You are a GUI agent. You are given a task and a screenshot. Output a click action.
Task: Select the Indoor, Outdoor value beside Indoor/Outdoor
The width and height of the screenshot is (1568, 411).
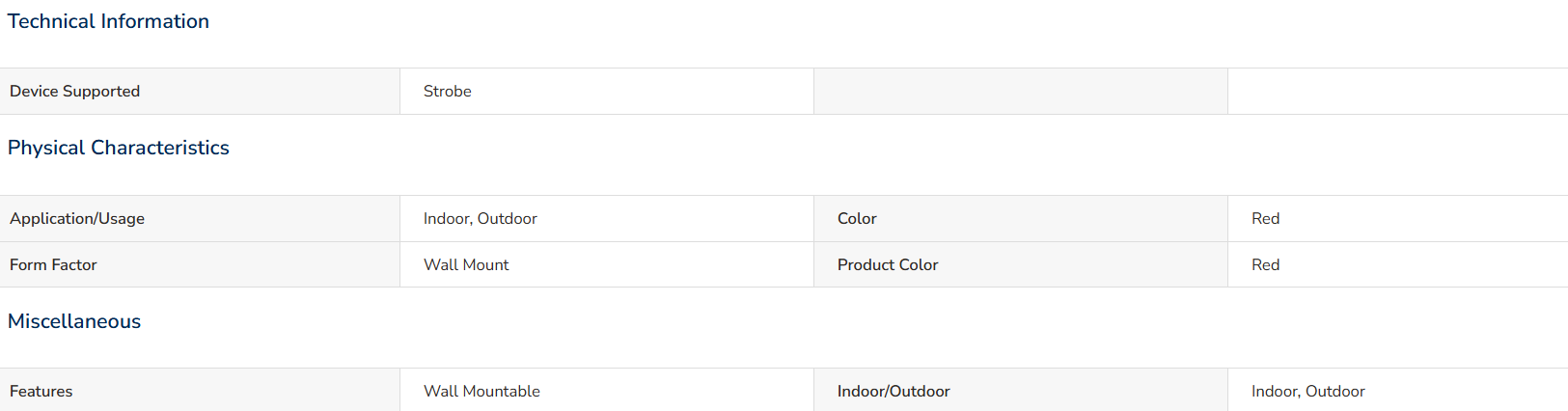point(1308,392)
